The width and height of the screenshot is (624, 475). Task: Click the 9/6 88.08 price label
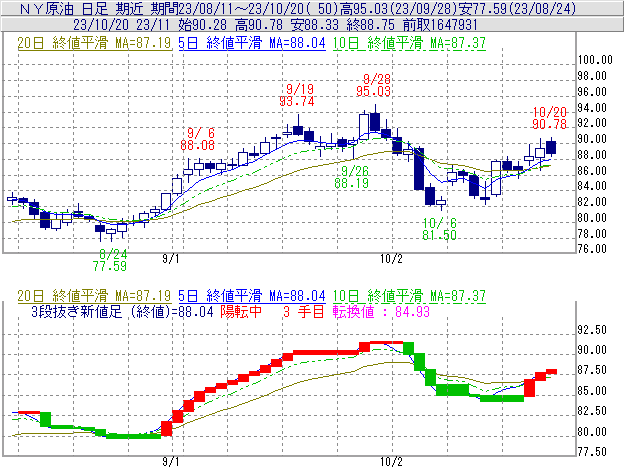coord(197,139)
